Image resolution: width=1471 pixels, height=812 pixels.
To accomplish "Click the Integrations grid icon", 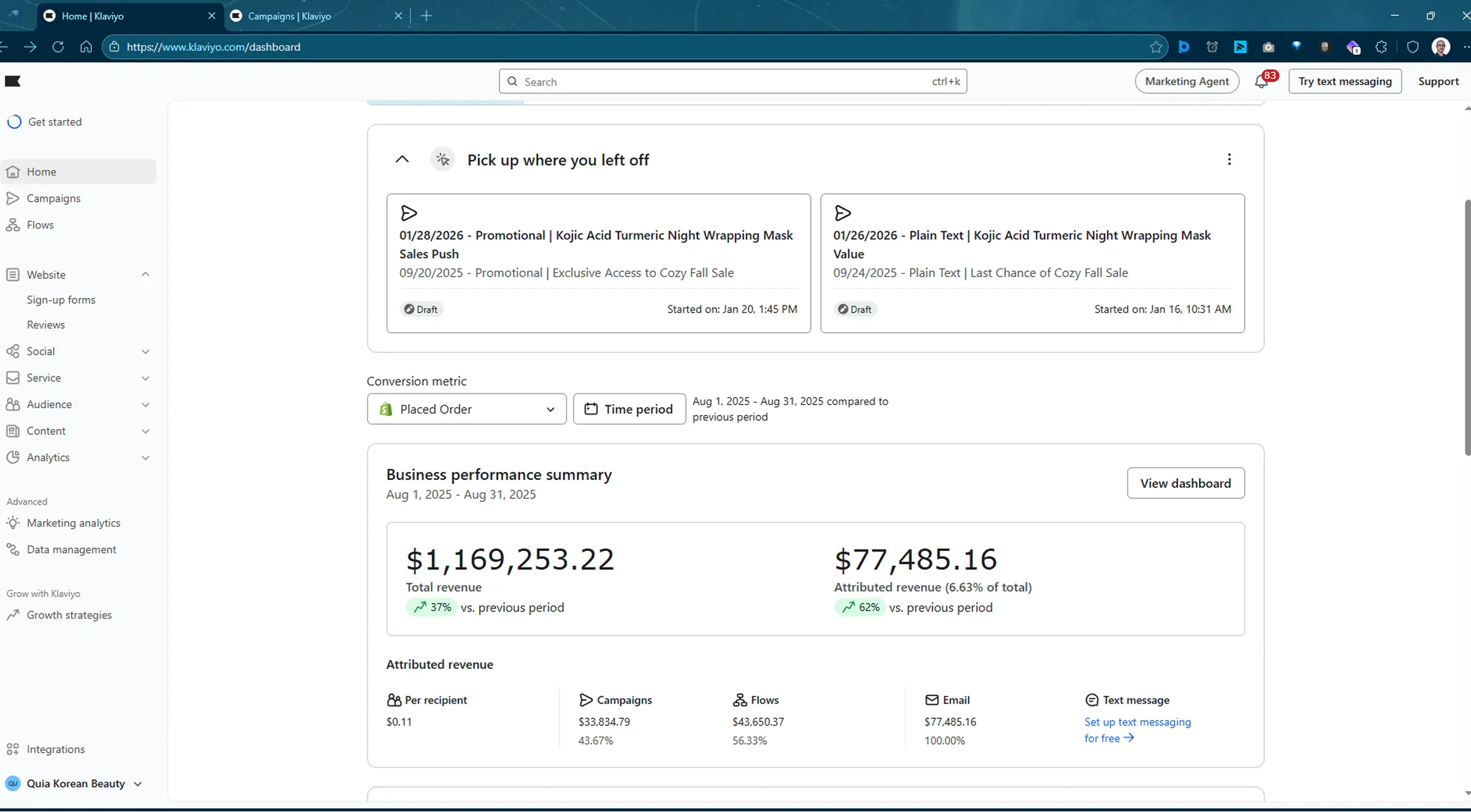I will tap(13, 749).
